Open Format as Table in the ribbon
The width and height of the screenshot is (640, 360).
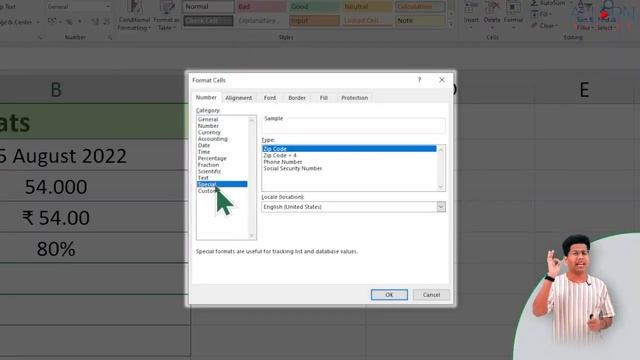point(166,16)
